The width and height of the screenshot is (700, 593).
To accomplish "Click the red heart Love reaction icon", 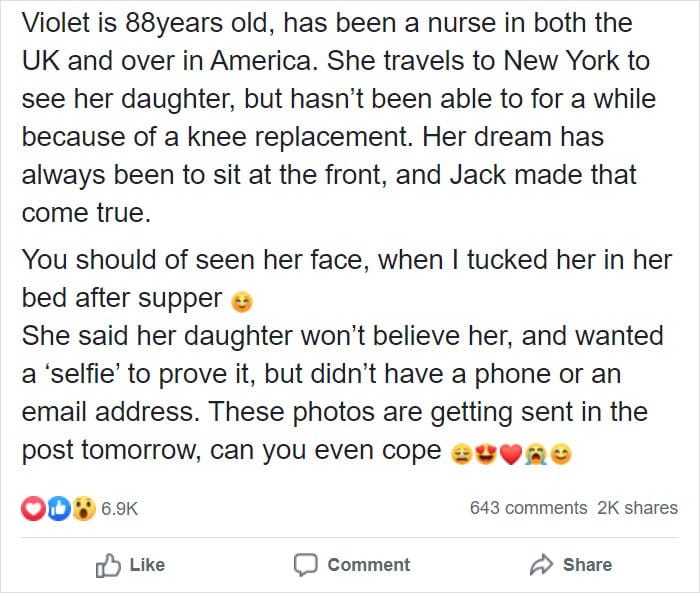I will point(33,508).
